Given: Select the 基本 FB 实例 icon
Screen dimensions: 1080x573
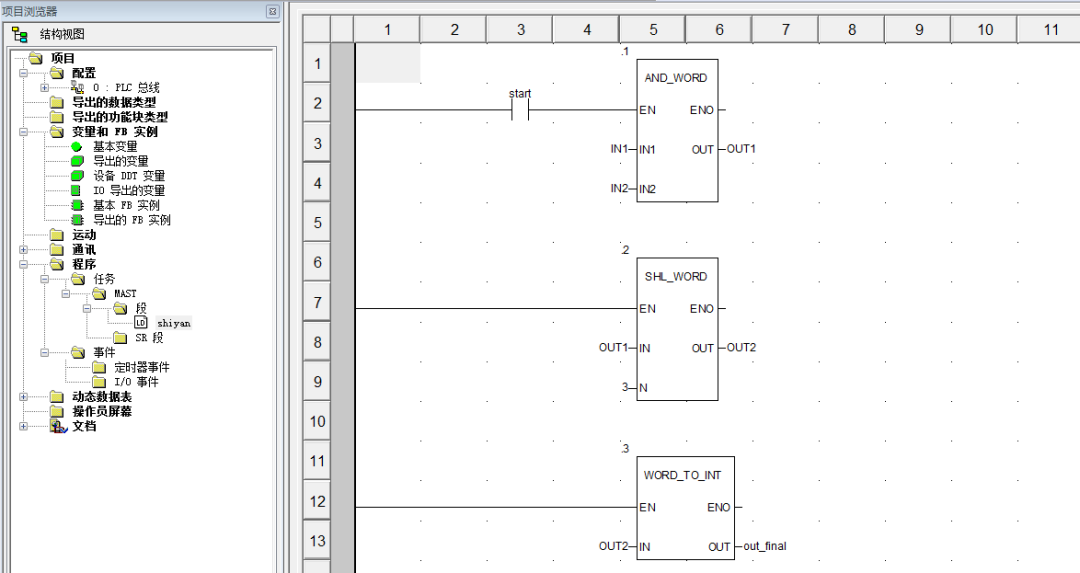Looking at the screenshot, I should point(76,205).
